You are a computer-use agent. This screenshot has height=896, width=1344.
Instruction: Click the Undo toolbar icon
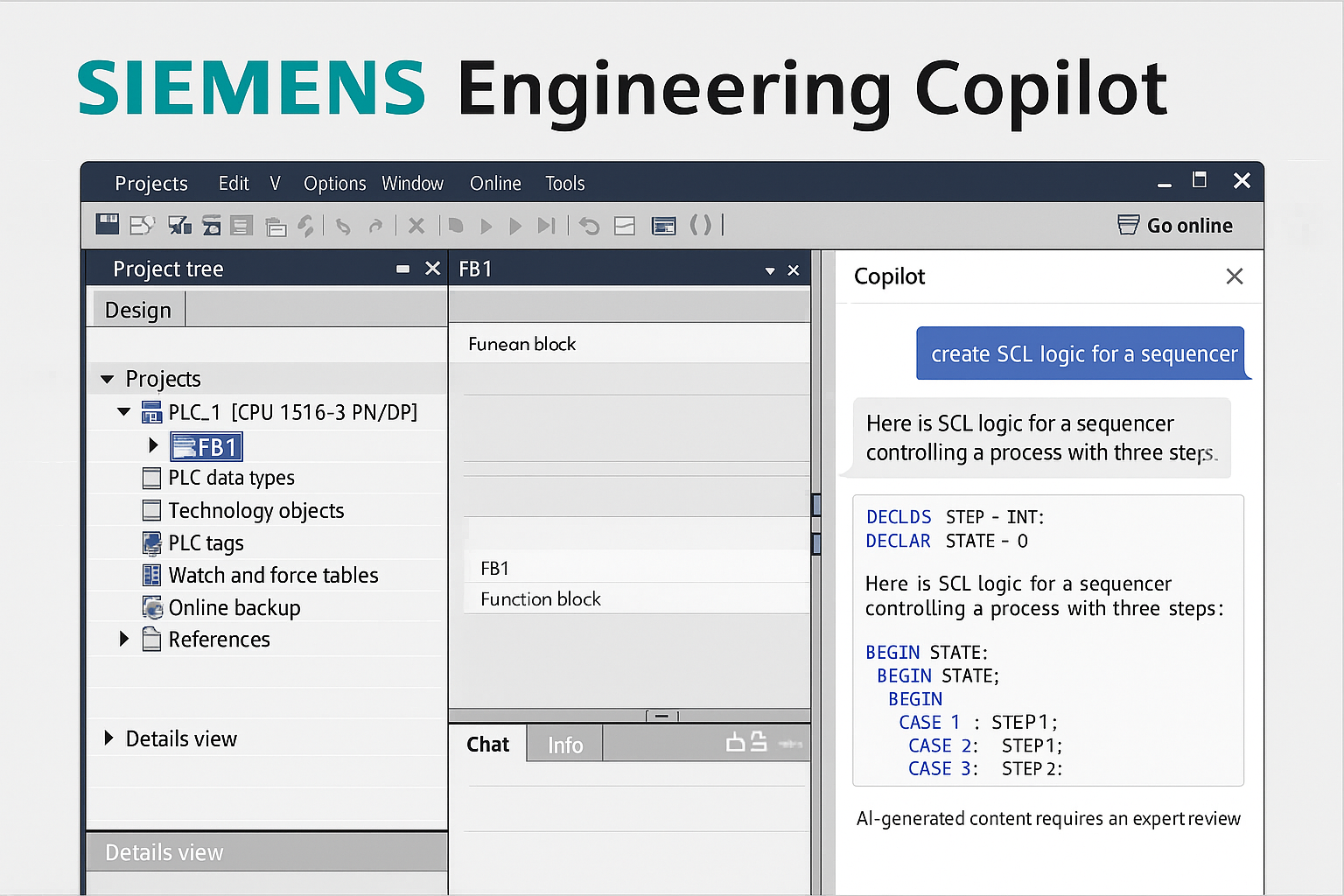(342, 225)
